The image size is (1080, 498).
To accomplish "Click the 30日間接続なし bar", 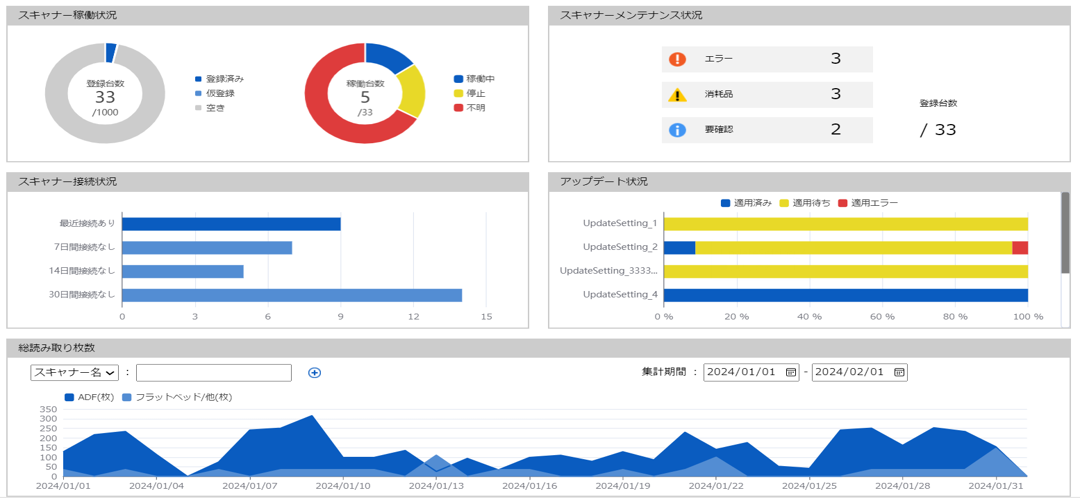I will (x=292, y=295).
